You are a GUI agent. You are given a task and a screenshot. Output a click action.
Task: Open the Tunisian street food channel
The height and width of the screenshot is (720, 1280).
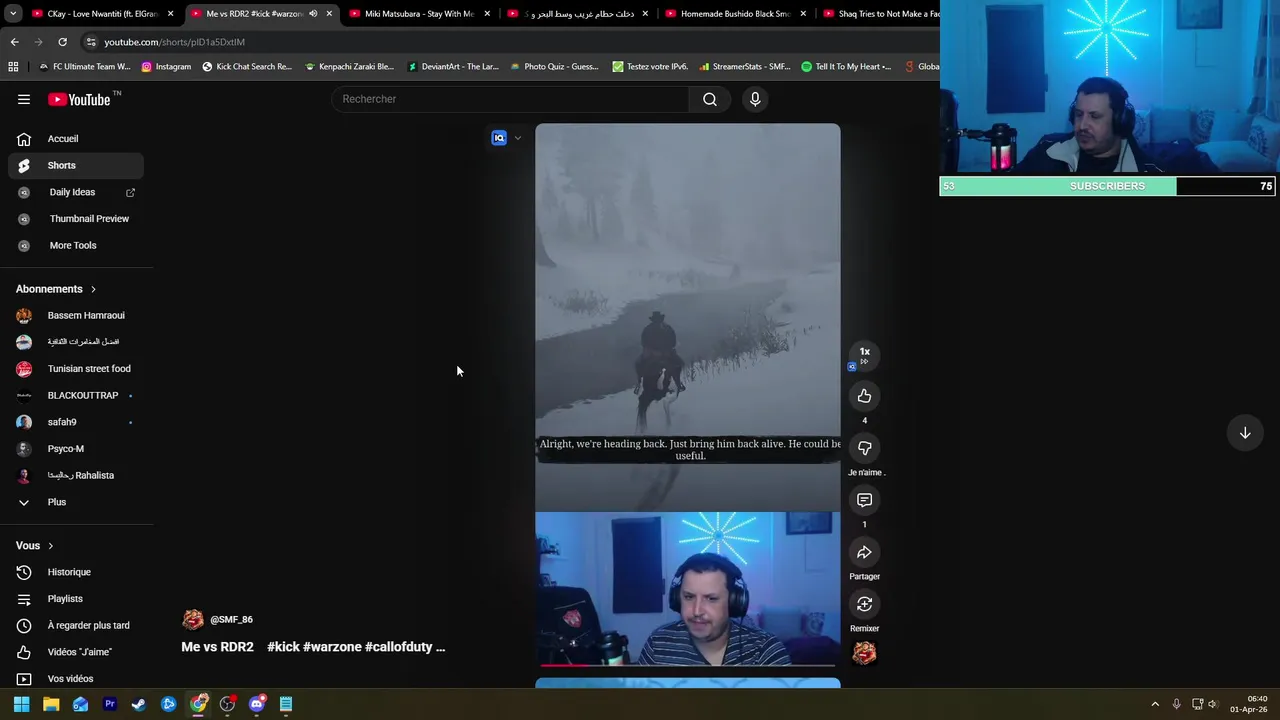click(x=76, y=369)
